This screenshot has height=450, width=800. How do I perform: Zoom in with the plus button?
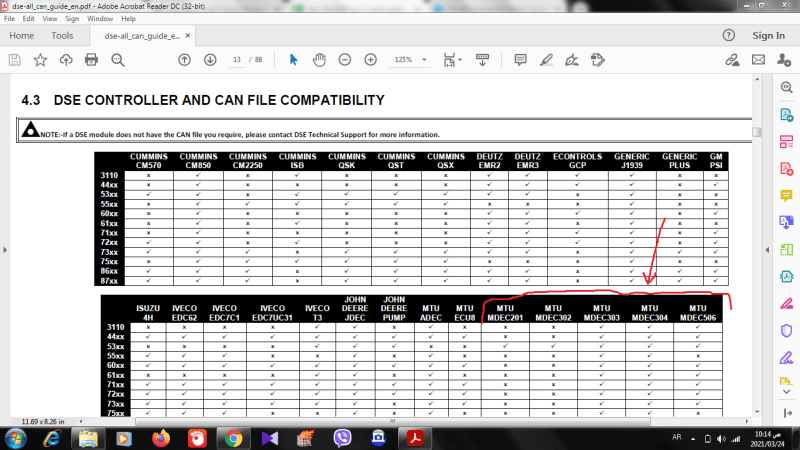coord(370,60)
